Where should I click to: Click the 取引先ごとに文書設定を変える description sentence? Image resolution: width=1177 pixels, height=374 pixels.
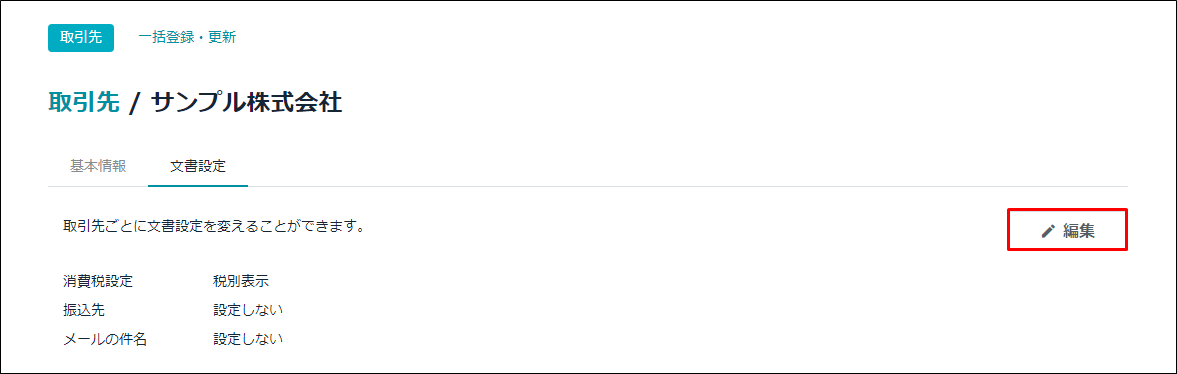tap(214, 225)
